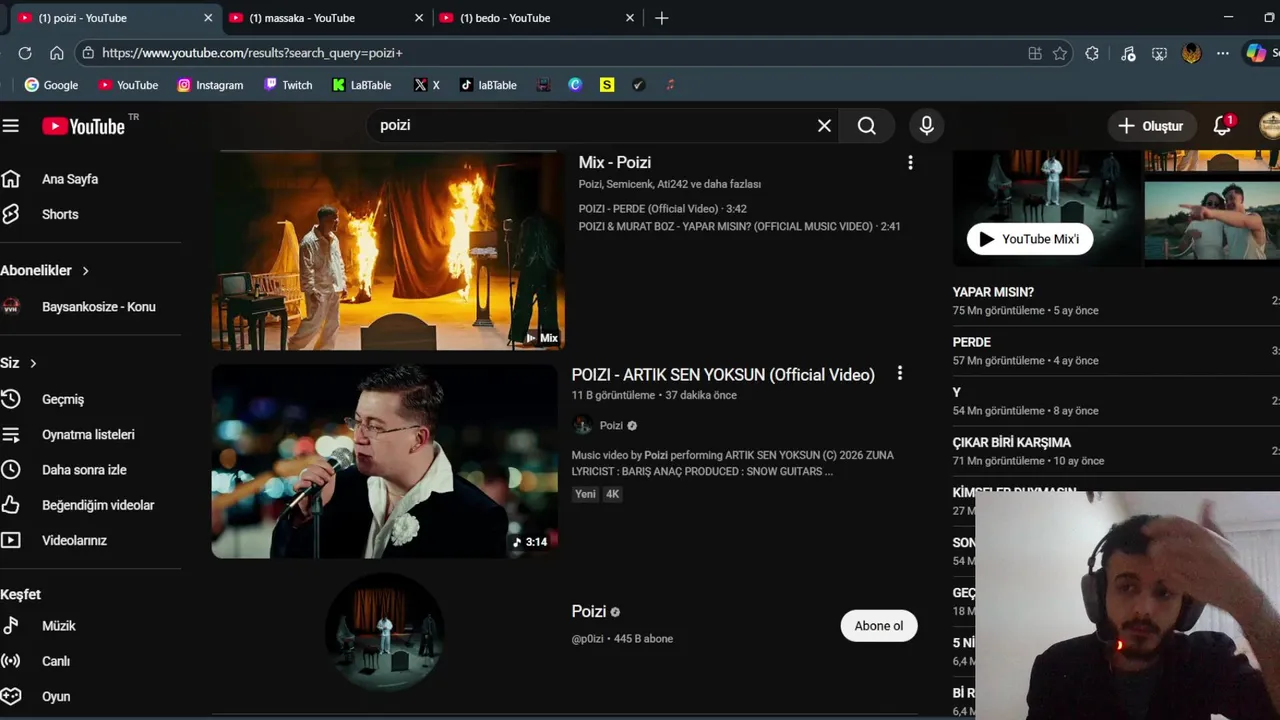Click the Shorts icon in the sidebar
The height and width of the screenshot is (720, 1280).
point(11,214)
